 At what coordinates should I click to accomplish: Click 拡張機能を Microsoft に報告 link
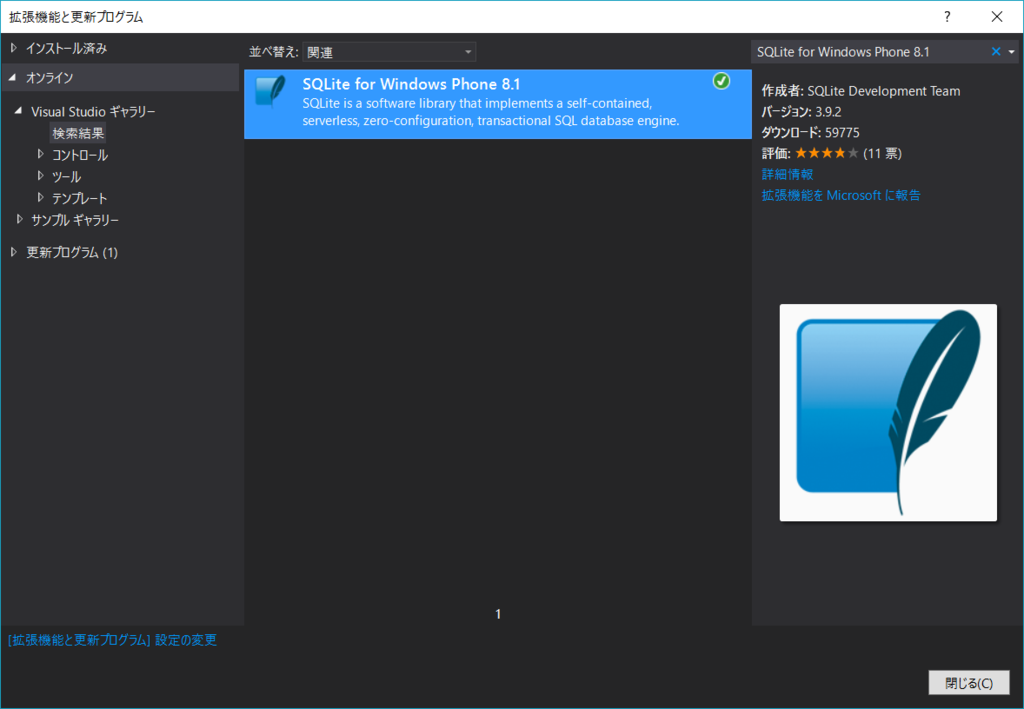click(x=841, y=195)
